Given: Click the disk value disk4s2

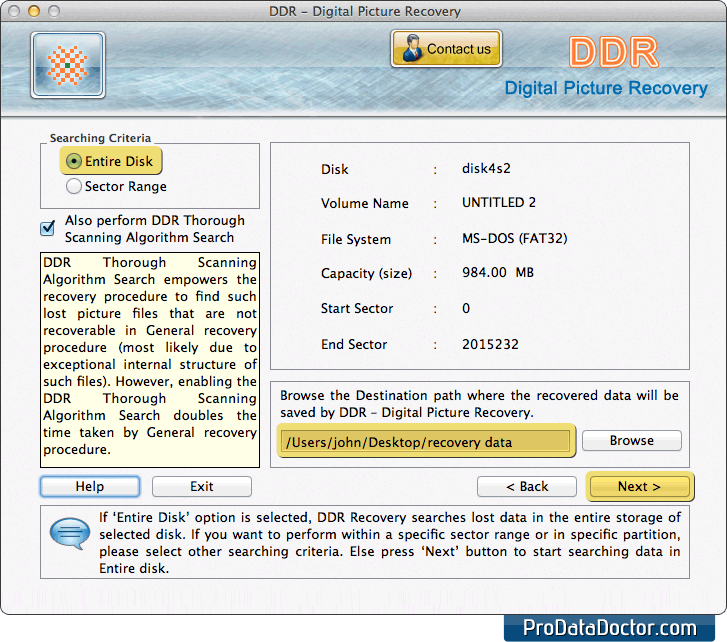Looking at the screenshot, I should (x=486, y=168).
